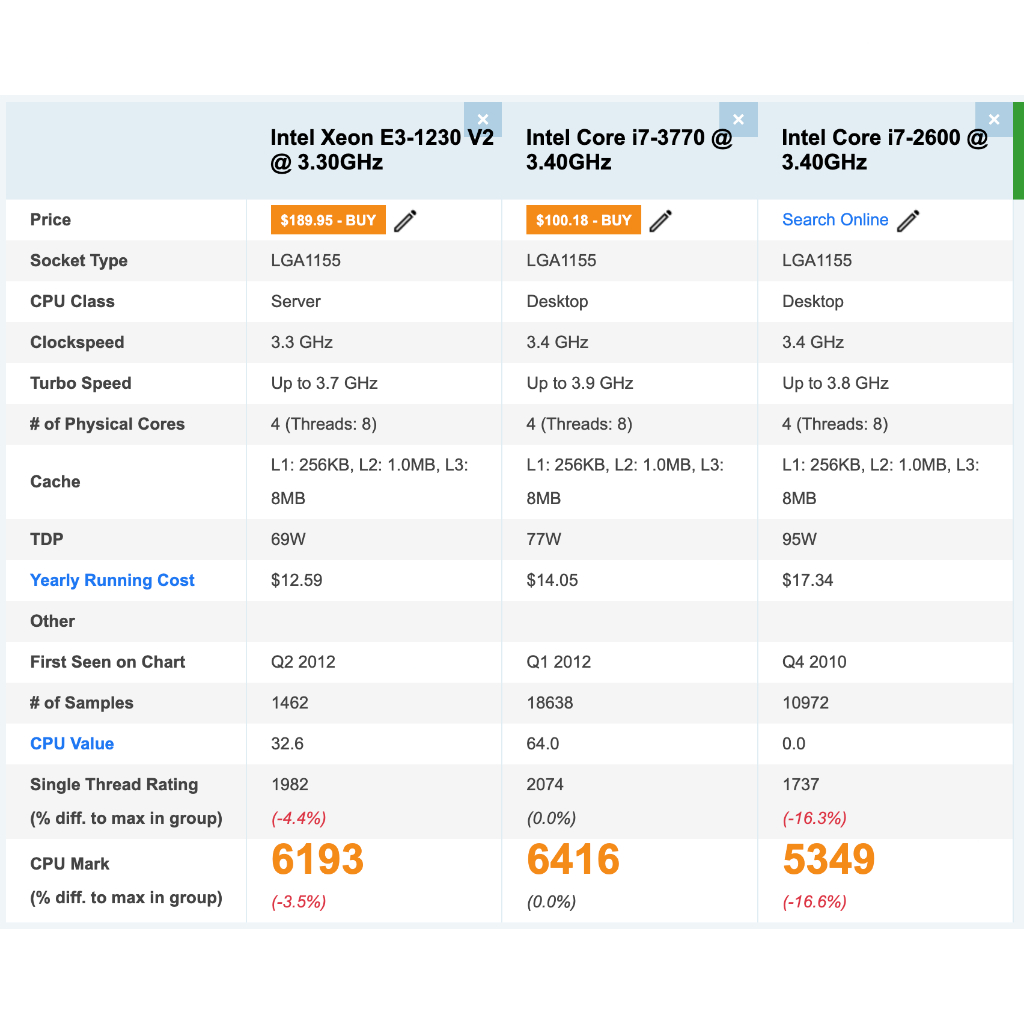Open the Yearly Running Cost link

(112, 580)
